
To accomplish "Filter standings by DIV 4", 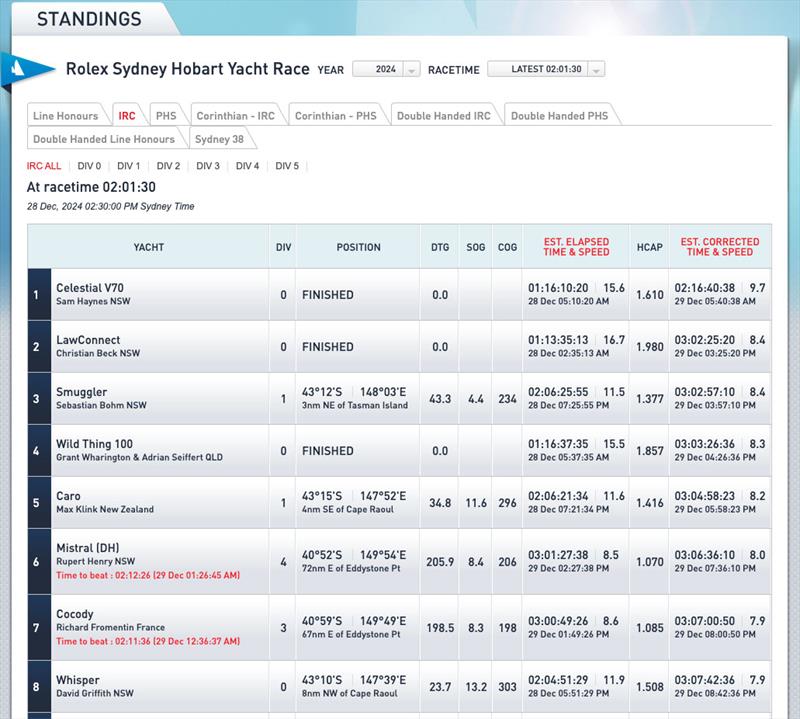I will click(247, 166).
